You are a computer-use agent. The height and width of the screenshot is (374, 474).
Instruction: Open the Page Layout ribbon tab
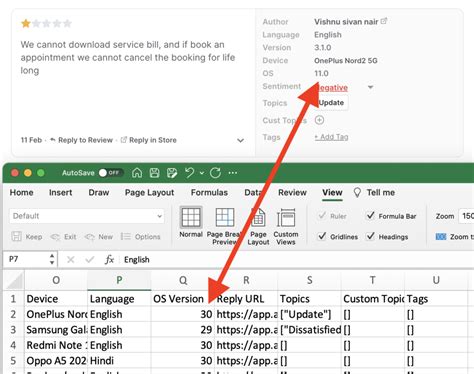pyautogui.click(x=149, y=193)
